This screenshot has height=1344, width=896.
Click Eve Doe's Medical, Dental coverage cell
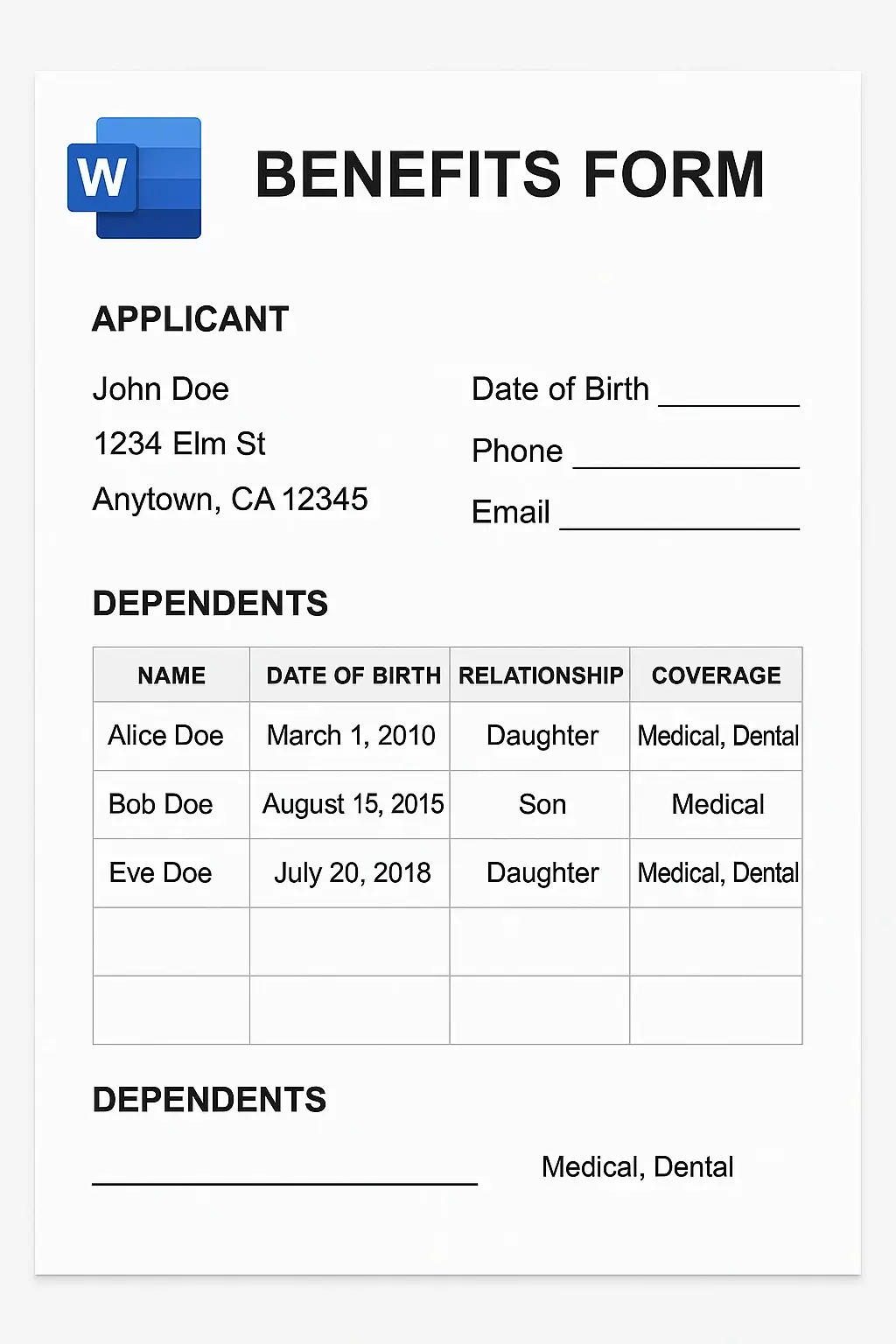click(x=716, y=872)
